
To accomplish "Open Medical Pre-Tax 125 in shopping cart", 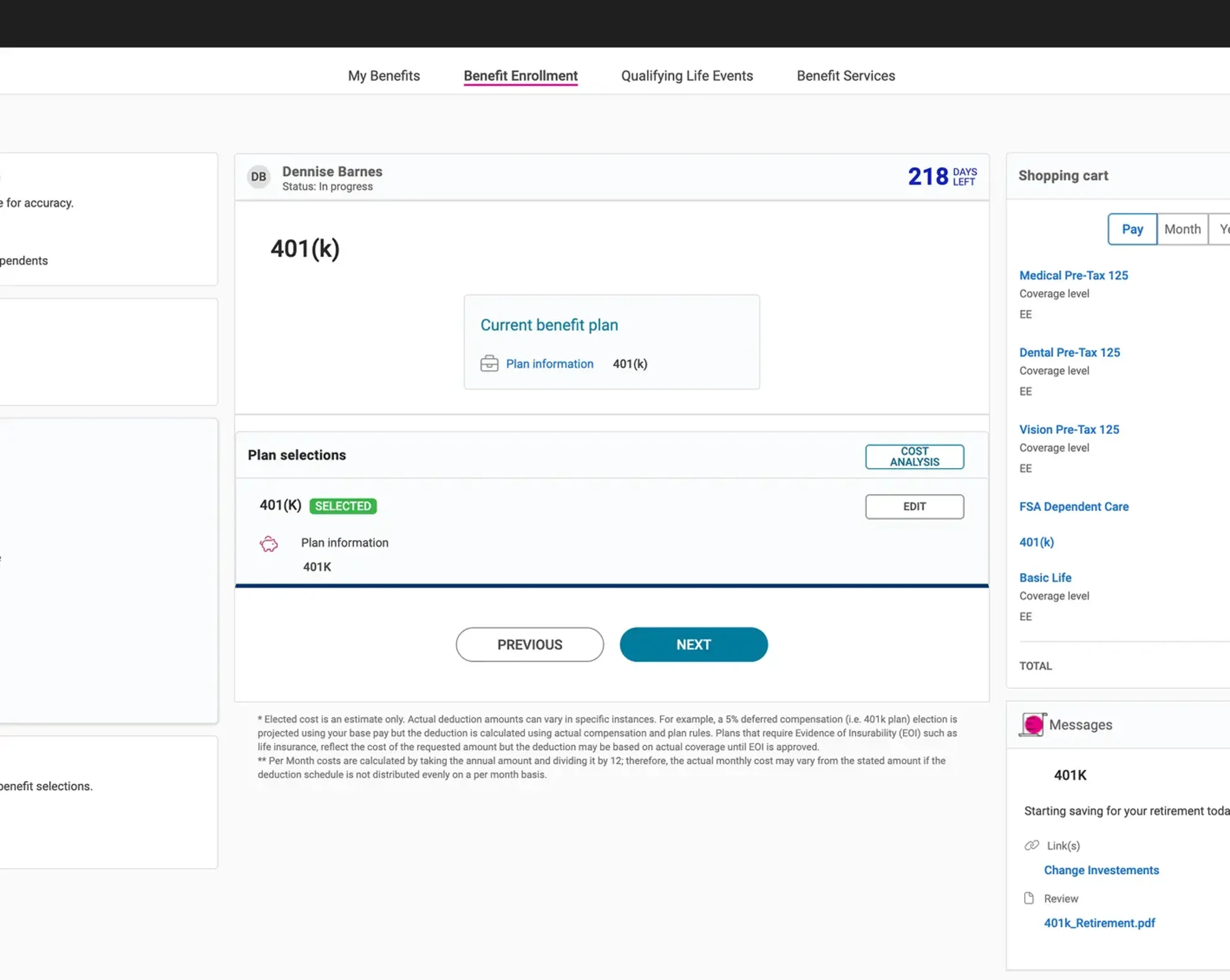I will point(1073,275).
